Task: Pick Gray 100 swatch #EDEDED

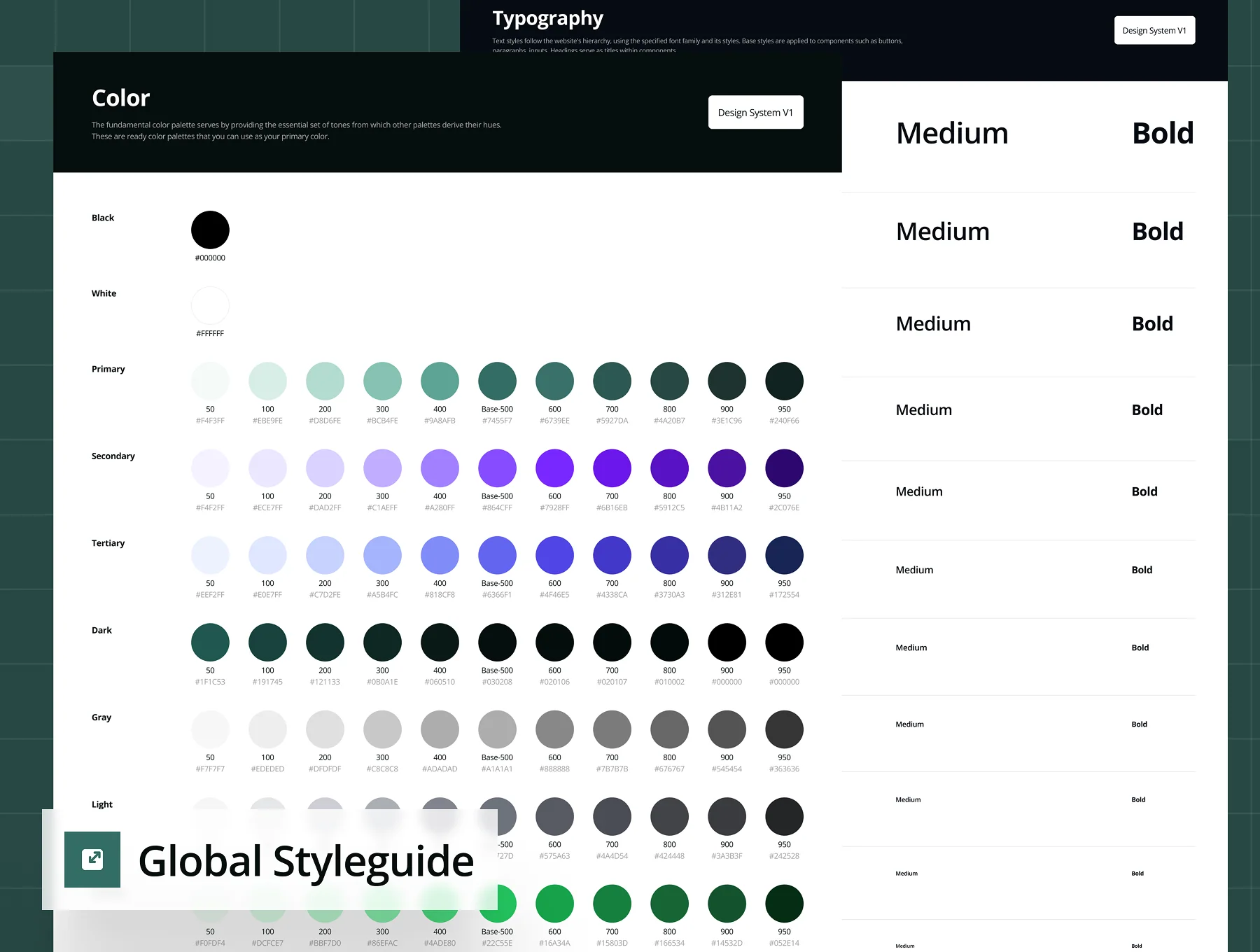Action: click(x=267, y=729)
